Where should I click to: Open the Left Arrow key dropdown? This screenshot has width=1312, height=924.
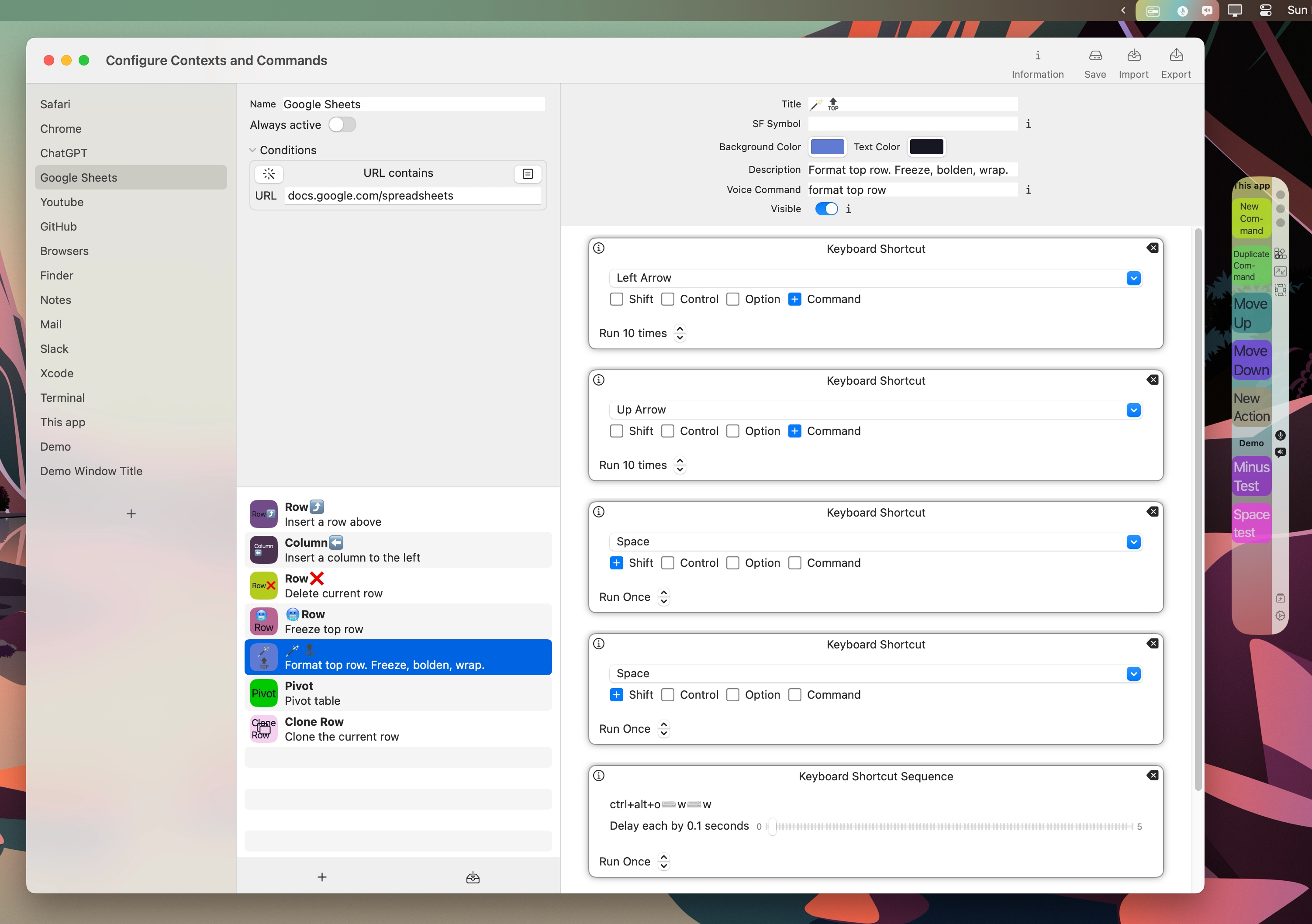click(1133, 278)
